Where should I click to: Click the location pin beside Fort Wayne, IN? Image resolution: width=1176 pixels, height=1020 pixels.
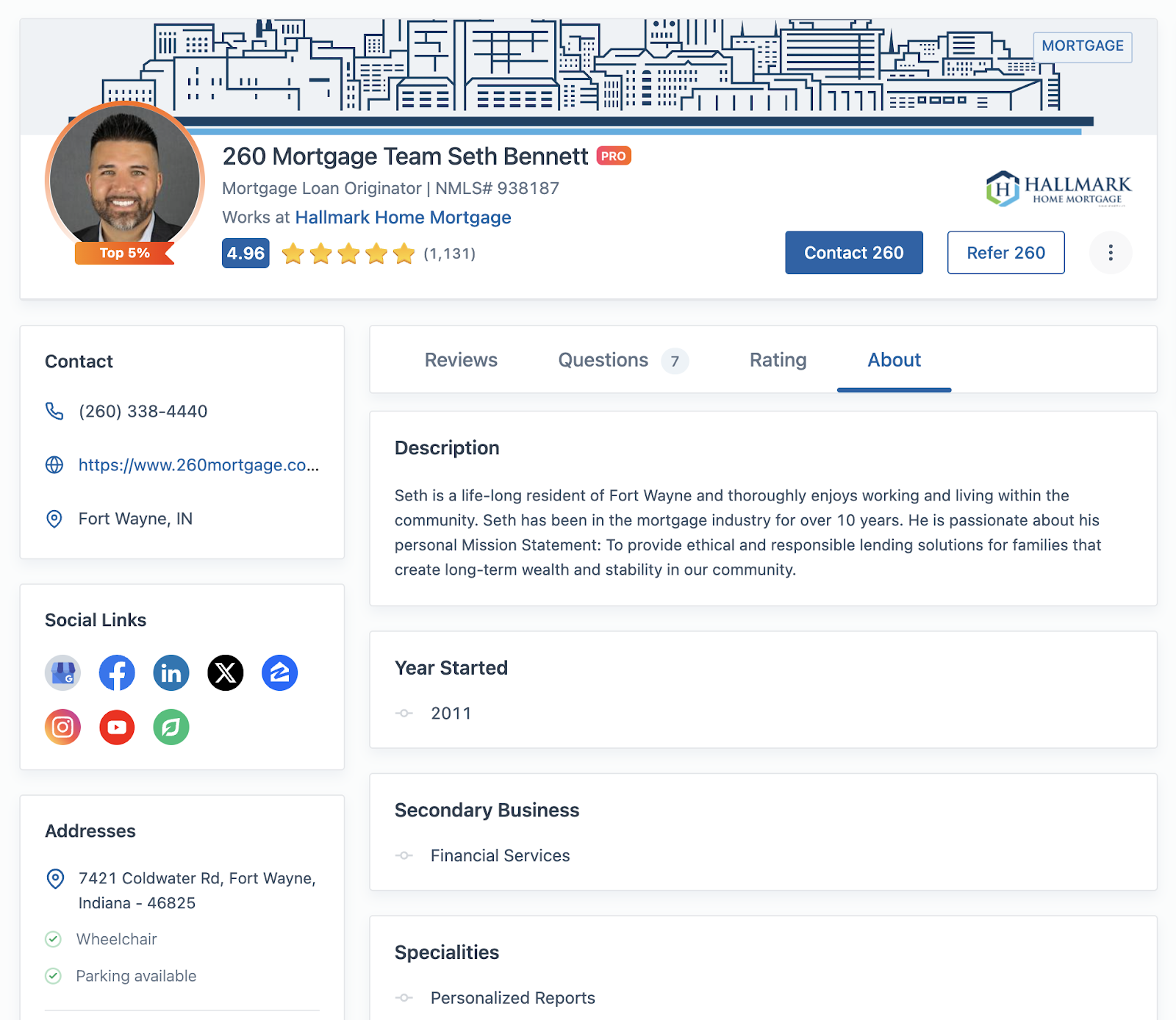coord(54,519)
